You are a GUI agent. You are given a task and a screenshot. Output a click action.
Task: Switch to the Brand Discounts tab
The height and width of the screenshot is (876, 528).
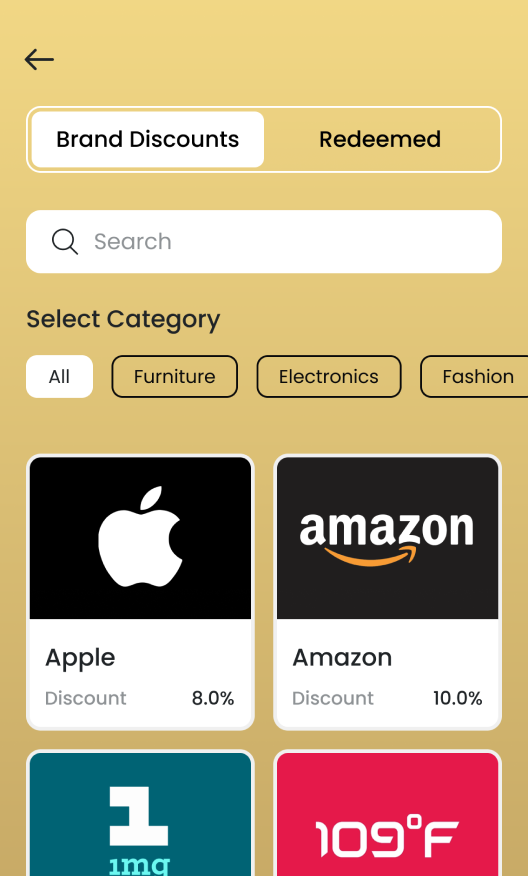click(148, 140)
